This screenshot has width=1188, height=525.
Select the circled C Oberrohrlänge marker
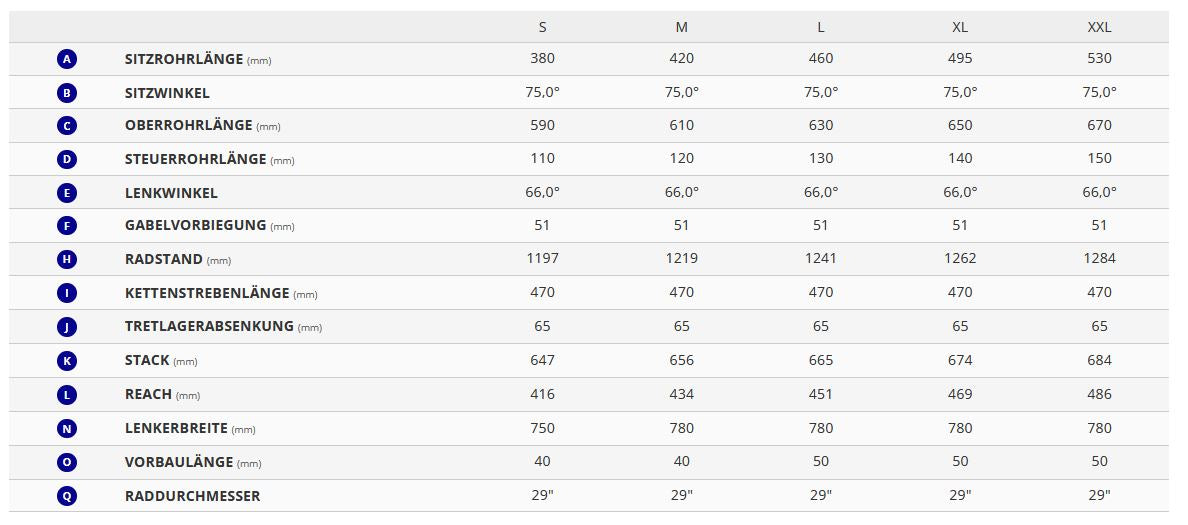[x=67, y=126]
